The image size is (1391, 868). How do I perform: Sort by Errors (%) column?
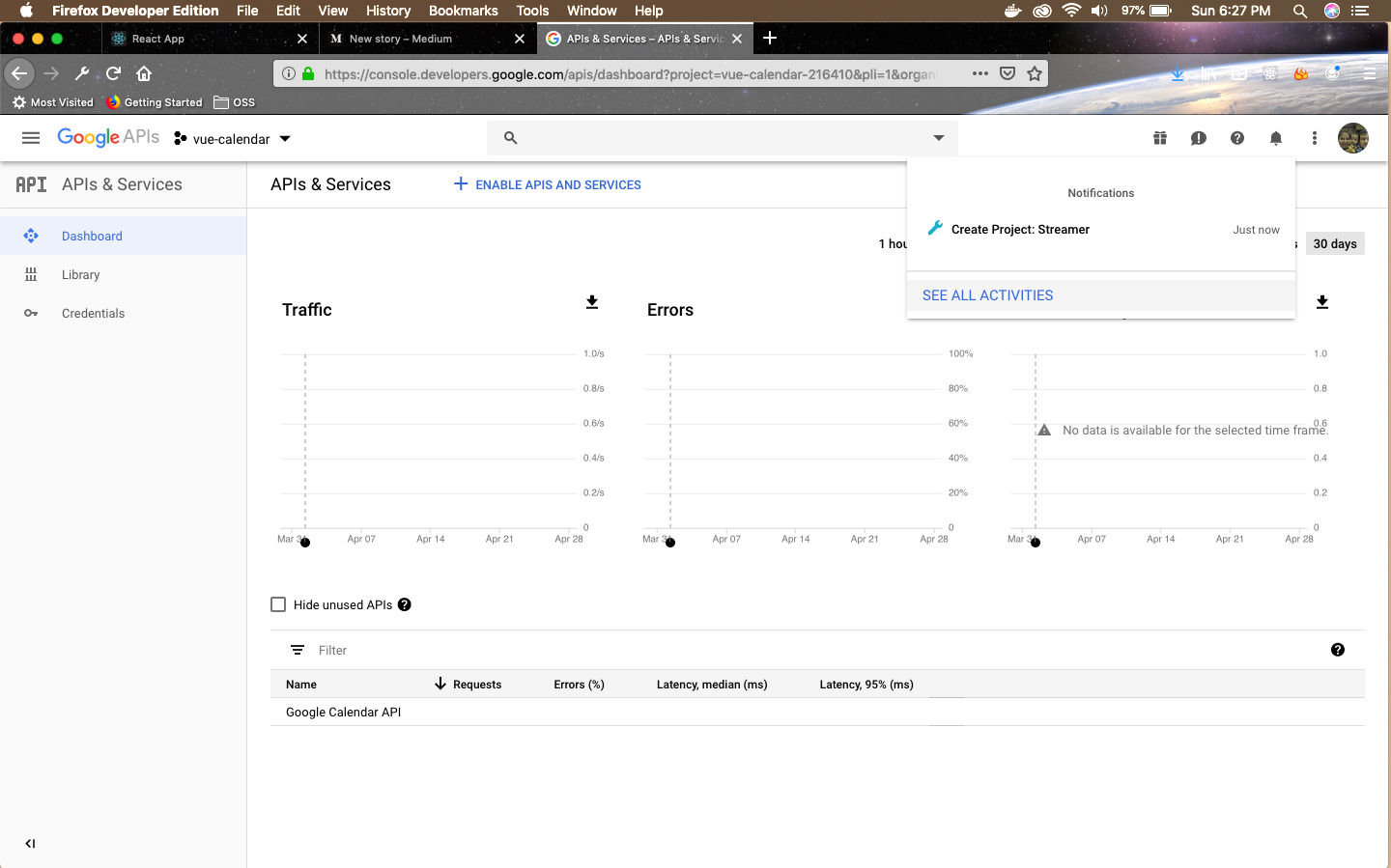[579, 685]
